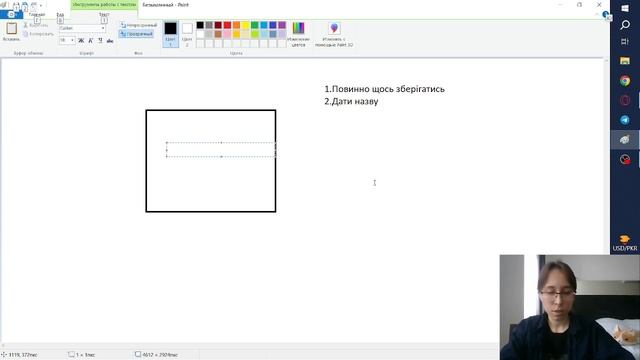
Task: Pick the orange color swatch
Action: (236, 25)
